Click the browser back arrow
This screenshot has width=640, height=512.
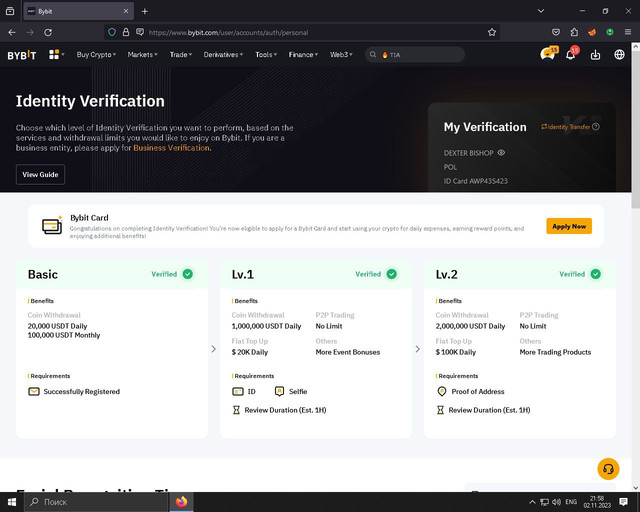pos(12,32)
